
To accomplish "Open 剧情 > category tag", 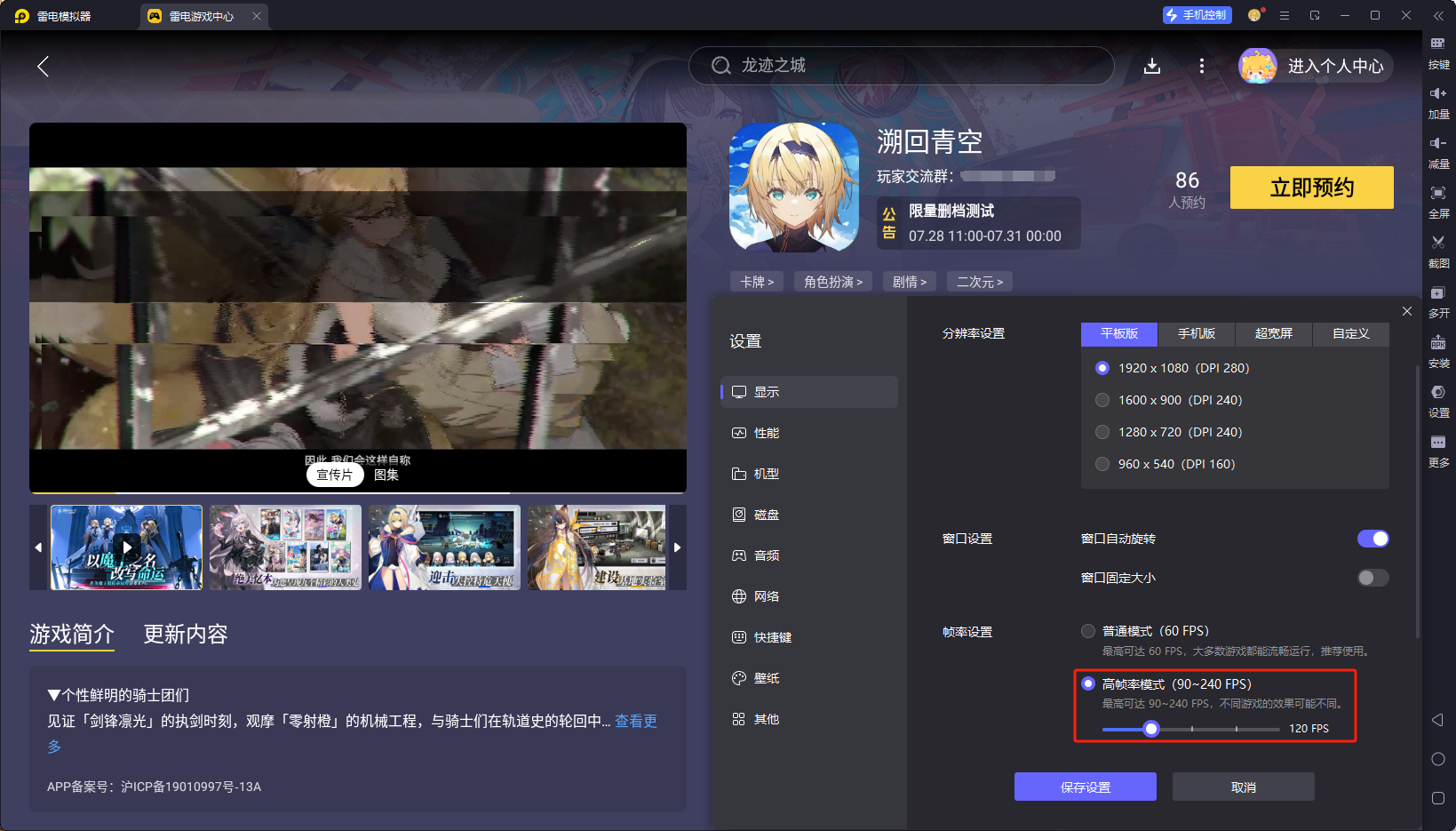I will tap(910, 282).
